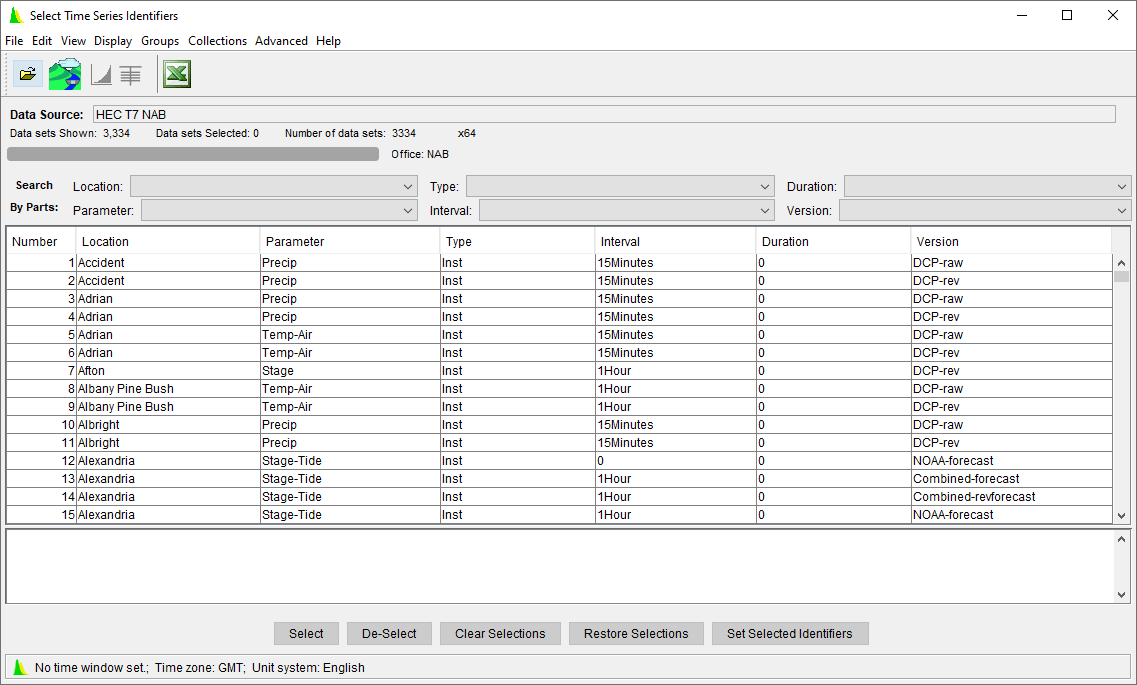Click Combined-forecast version cell
This screenshot has width=1137, height=685.
tap(1011, 478)
